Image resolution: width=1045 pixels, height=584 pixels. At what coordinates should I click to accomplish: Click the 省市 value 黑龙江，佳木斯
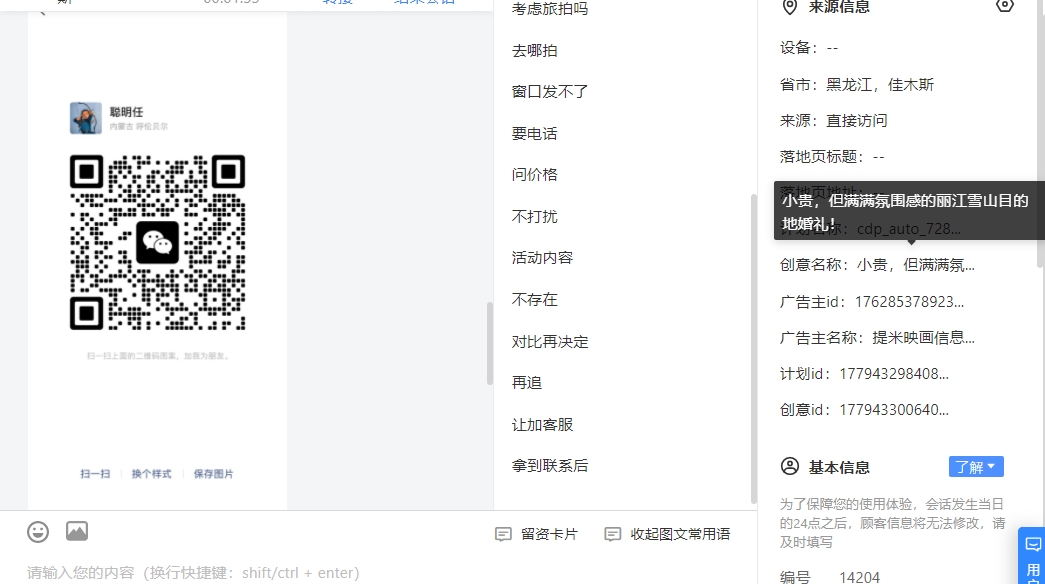[880, 85]
